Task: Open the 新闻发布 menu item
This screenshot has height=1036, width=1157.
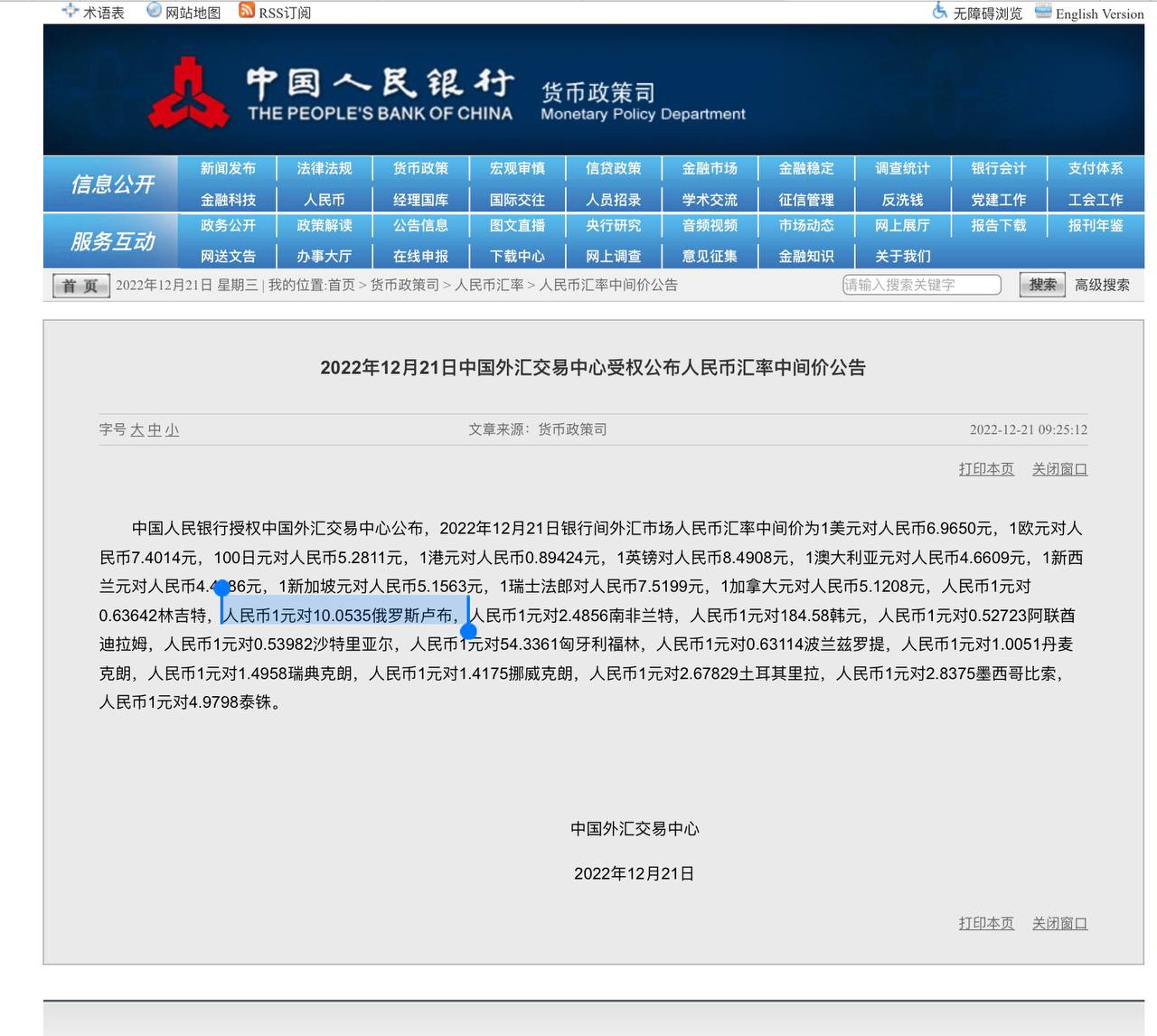Action: tap(228, 168)
